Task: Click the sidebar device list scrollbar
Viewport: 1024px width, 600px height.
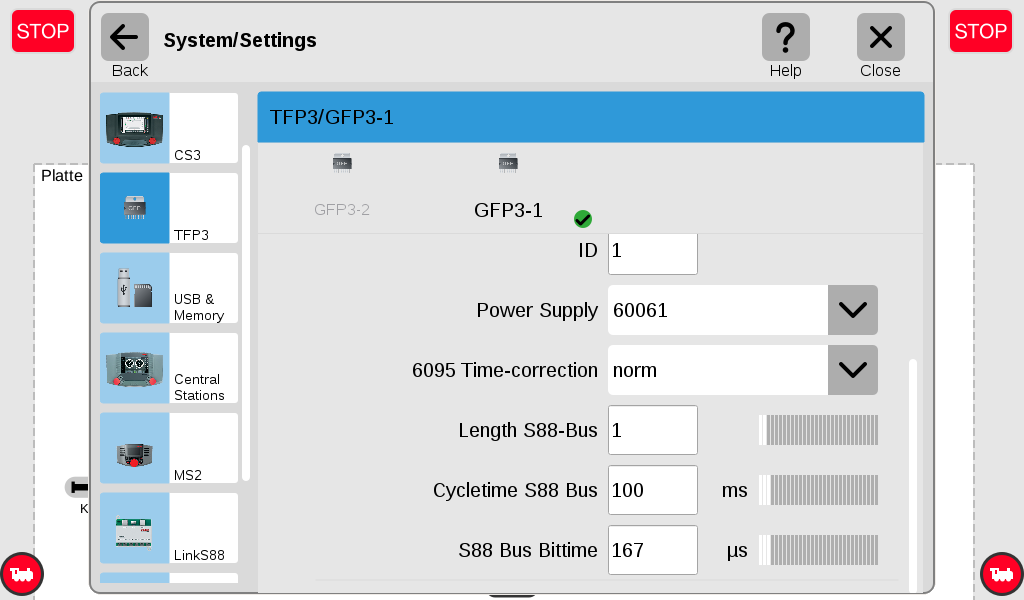Action: (246, 313)
